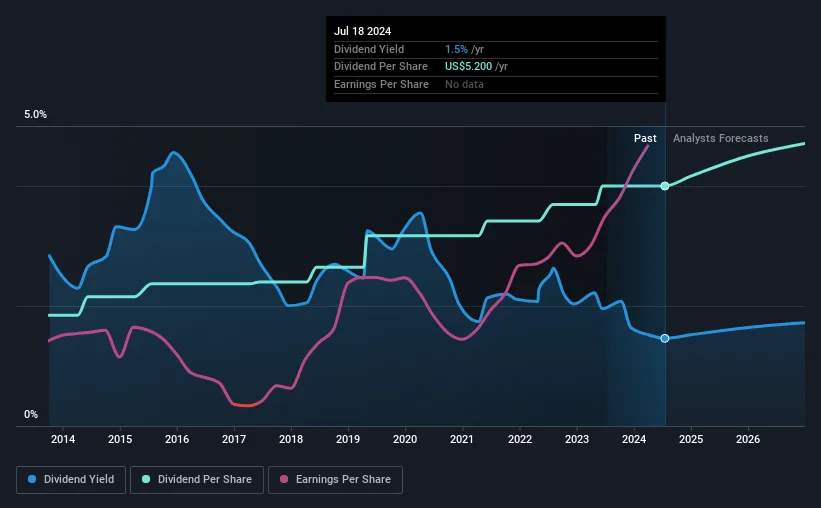
Task: Click the 2017 label on the x-axis
Action: coord(234,439)
